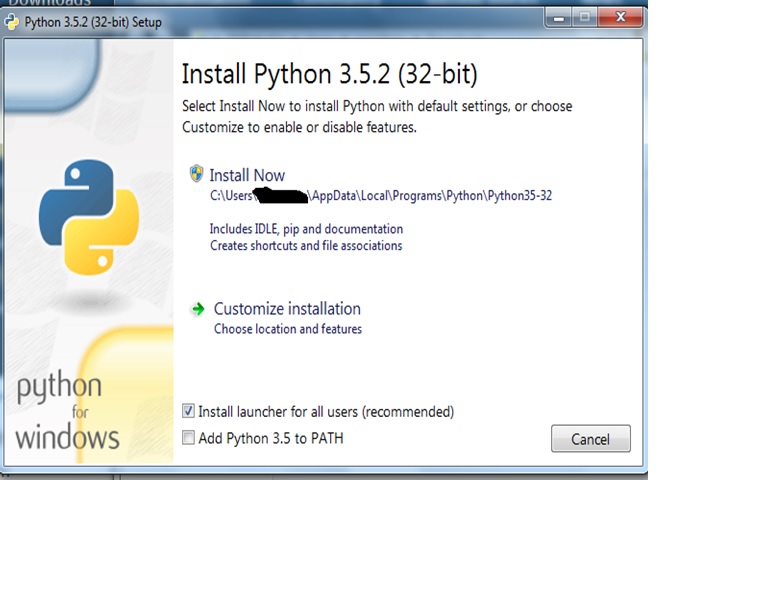Close the Python 3.5.2 Setup dialog
Image resolution: width=768 pixels, height=614 pixels.
[622, 17]
